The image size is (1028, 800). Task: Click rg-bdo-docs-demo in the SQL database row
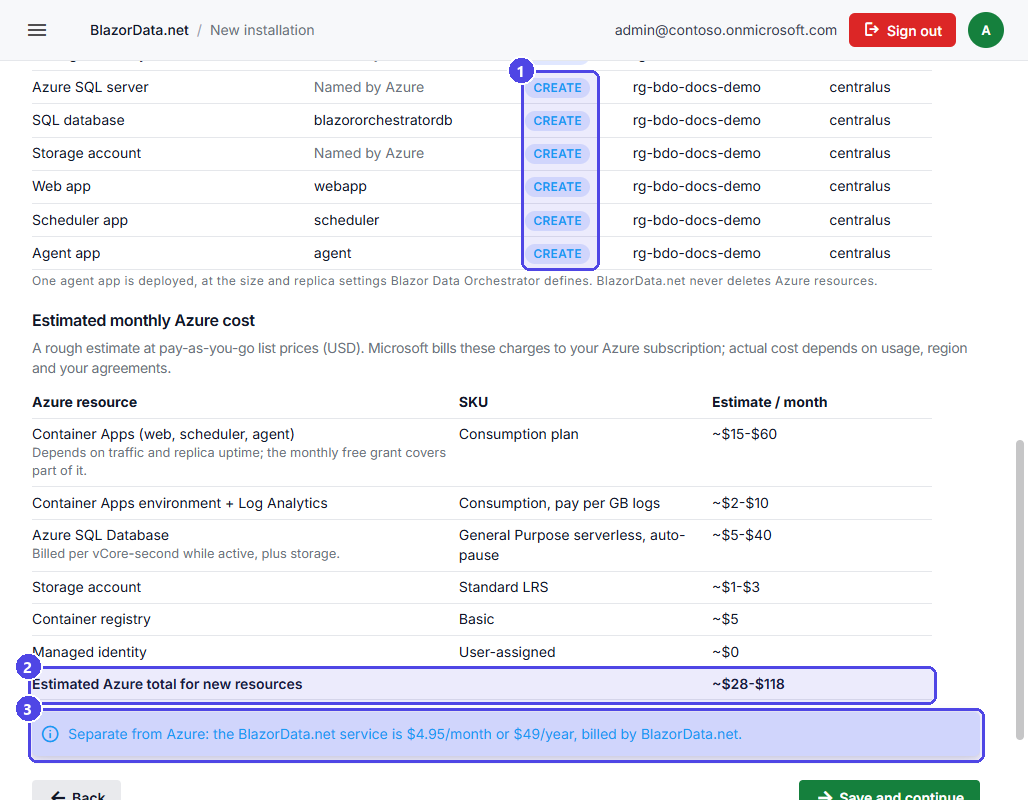(696, 121)
